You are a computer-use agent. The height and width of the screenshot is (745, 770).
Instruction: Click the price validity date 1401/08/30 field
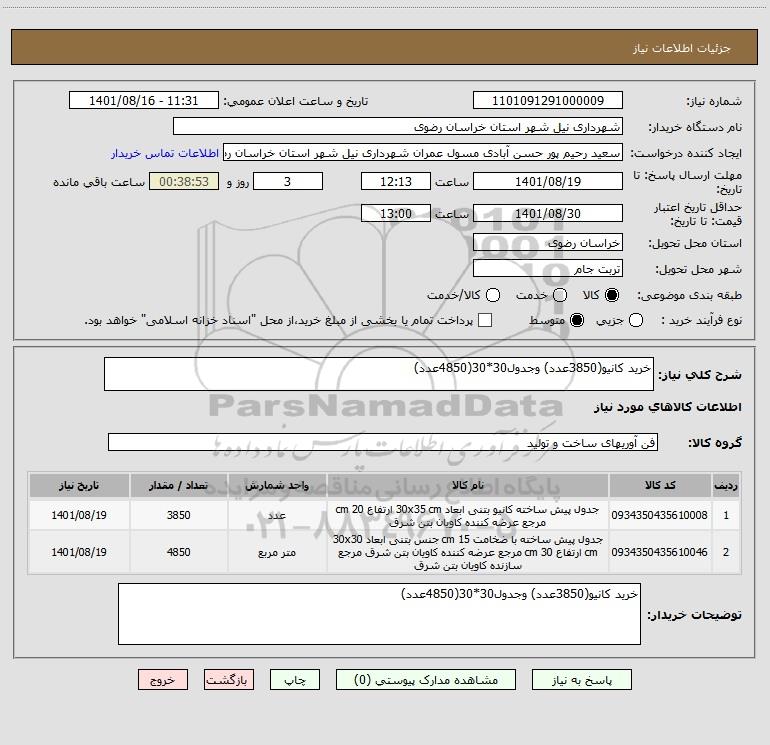pos(548,213)
